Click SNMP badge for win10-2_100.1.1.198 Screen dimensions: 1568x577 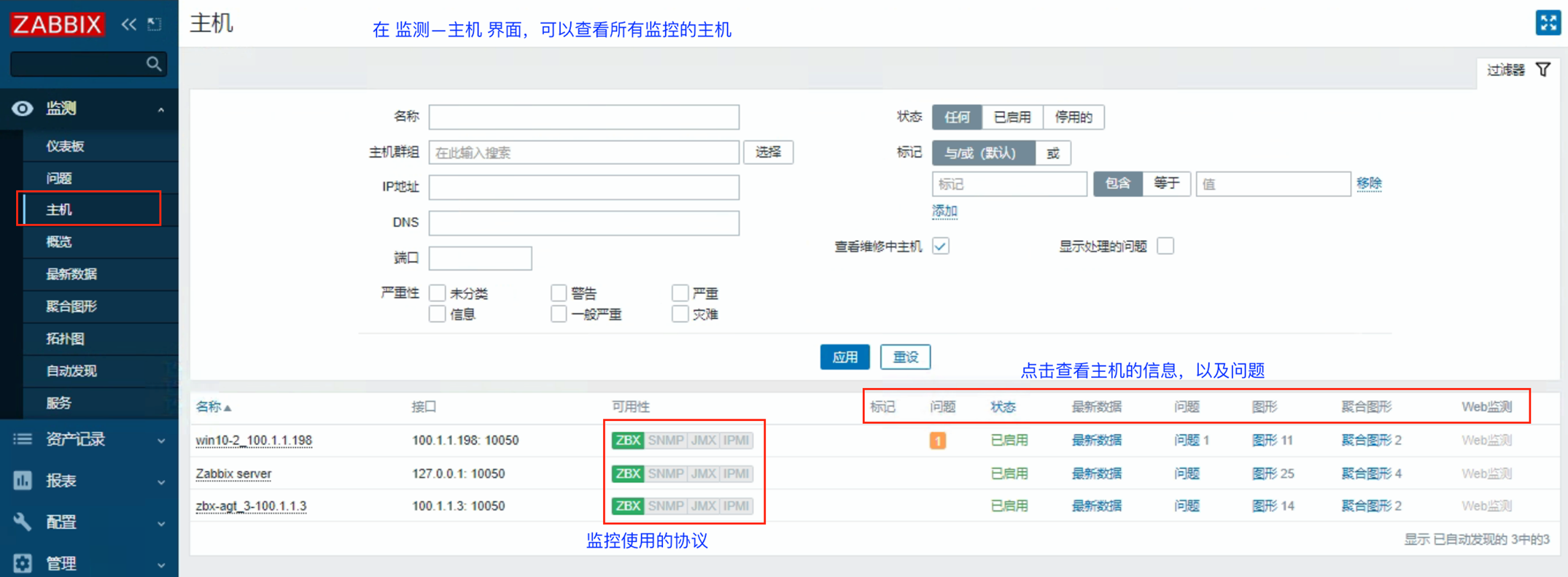tap(666, 440)
